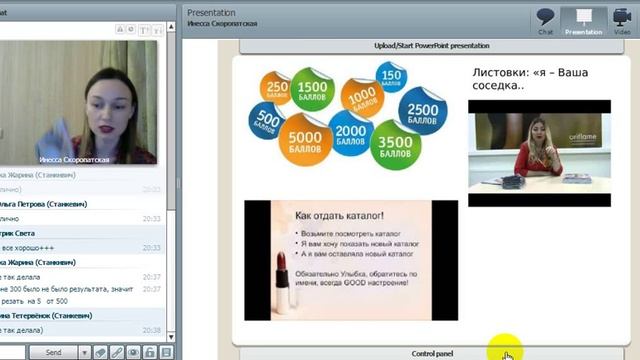
Task: Click the Oriflame video thumbnail on slide
Action: tap(539, 153)
